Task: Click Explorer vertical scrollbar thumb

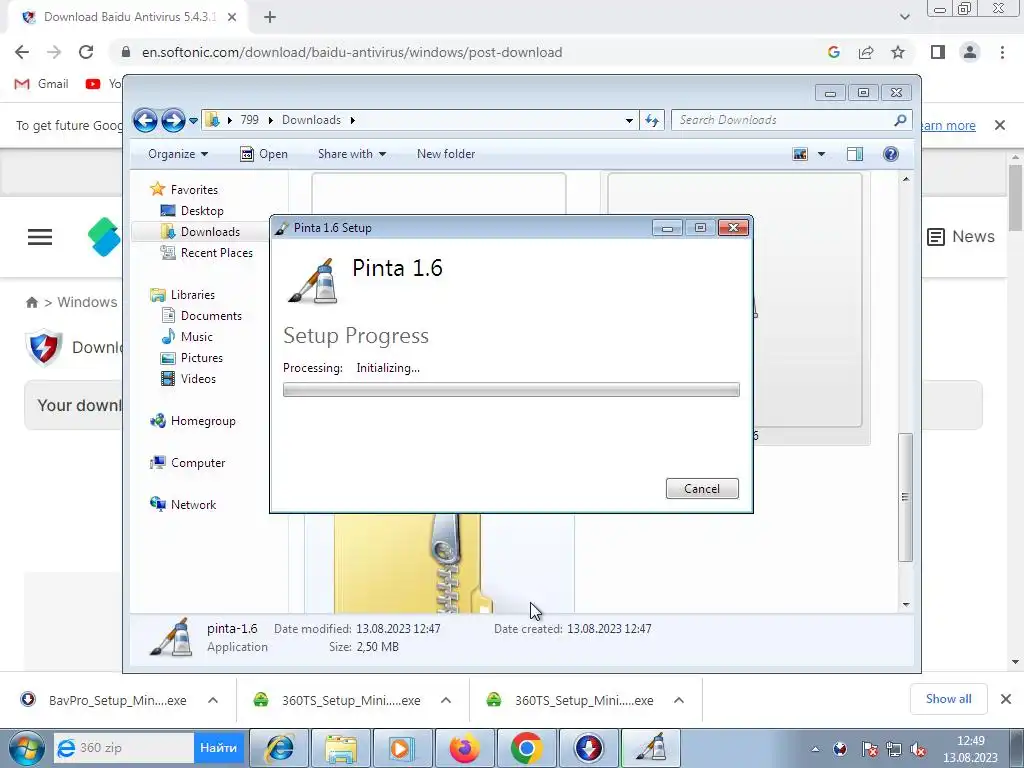Action: click(905, 497)
